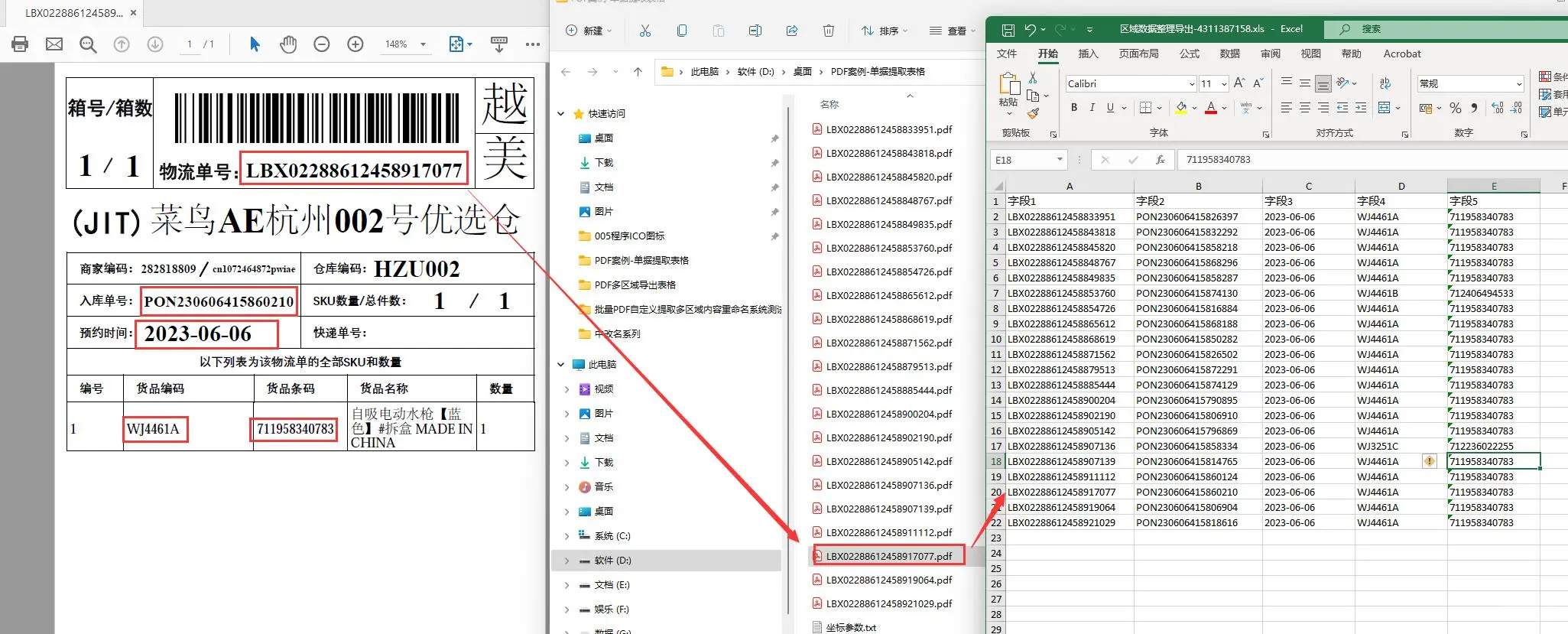Click the fx insert function icon
The height and width of the screenshot is (634, 1568).
pyautogui.click(x=1161, y=160)
